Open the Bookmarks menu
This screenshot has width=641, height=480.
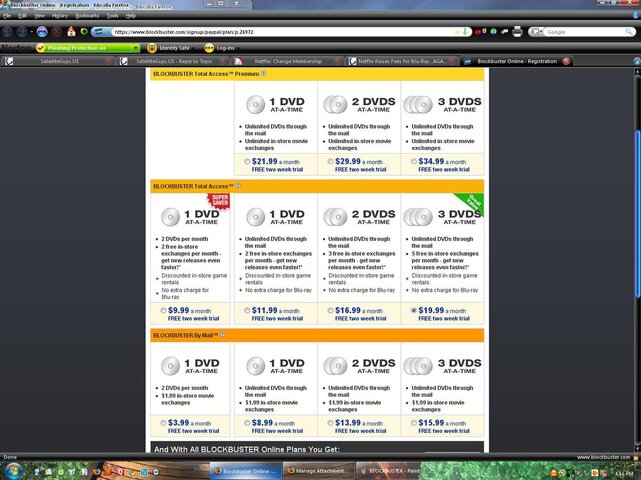click(x=87, y=16)
